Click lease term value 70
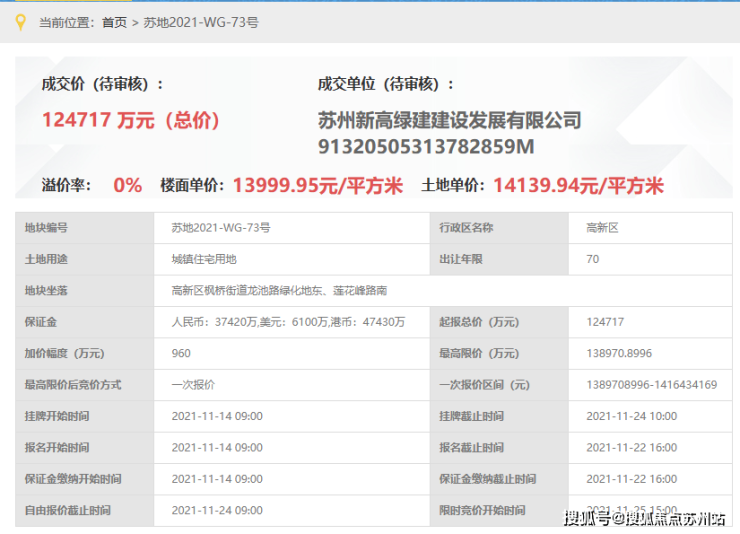 (x=593, y=259)
